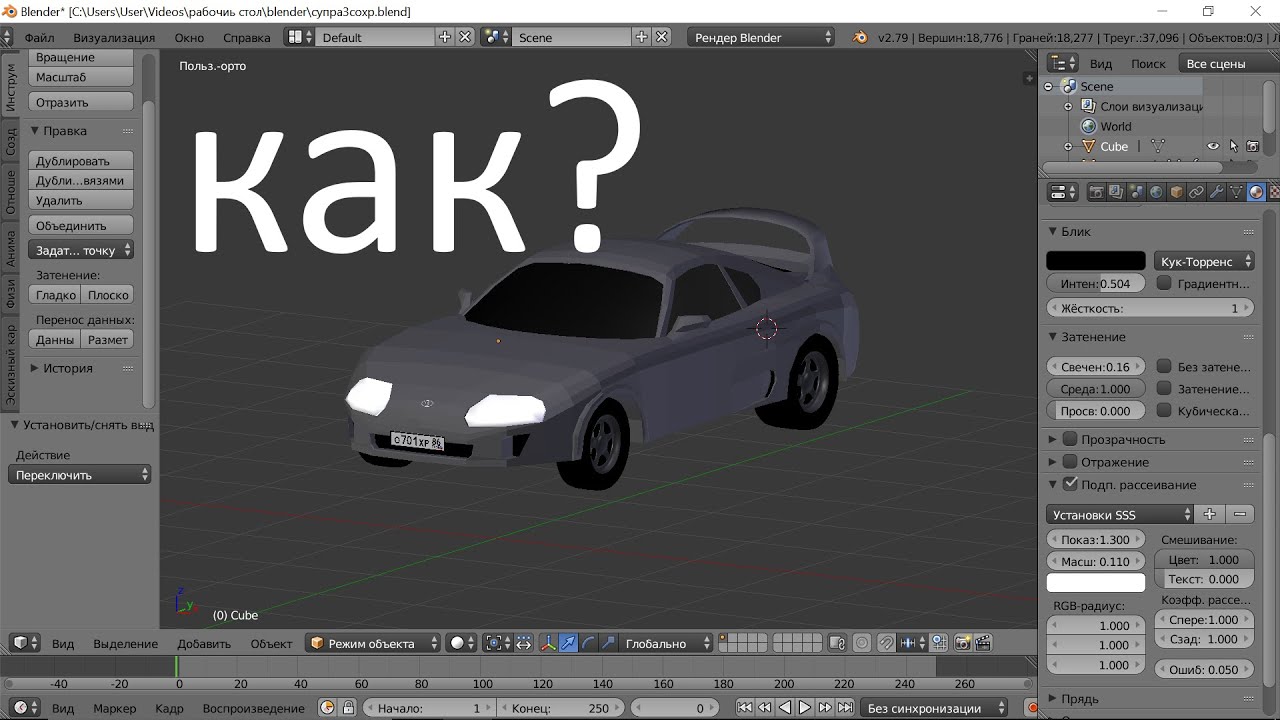The height and width of the screenshot is (720, 1280).
Task: Click the Гладко shading button
Action: coord(55,295)
